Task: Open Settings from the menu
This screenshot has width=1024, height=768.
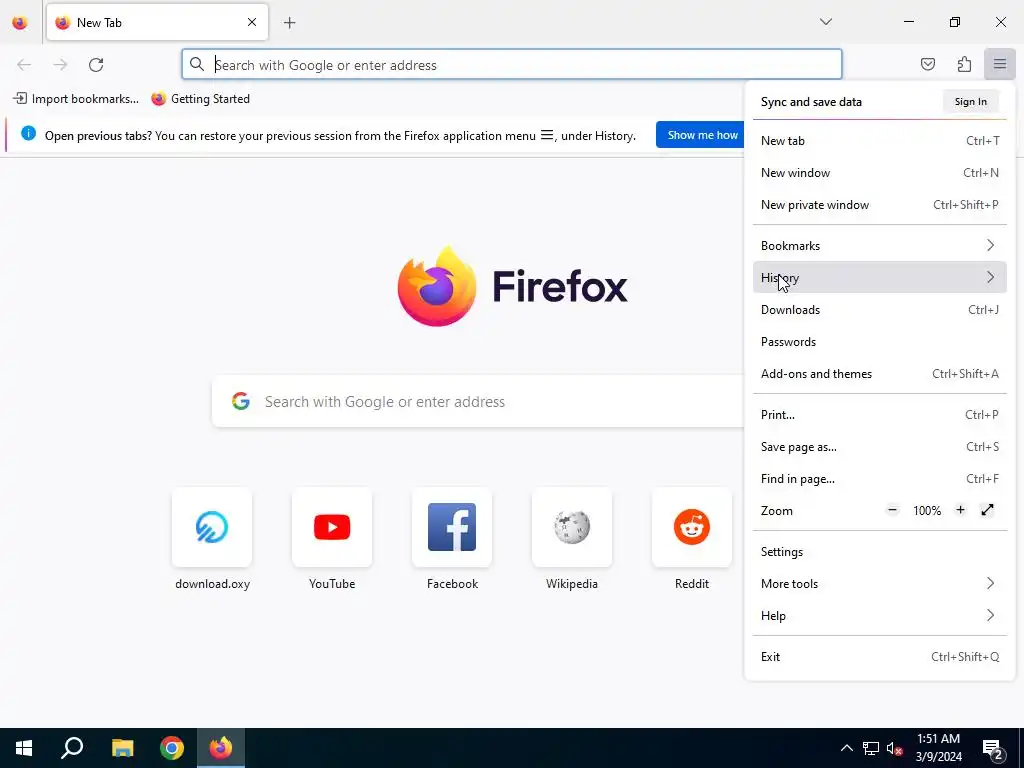Action: [880, 552]
